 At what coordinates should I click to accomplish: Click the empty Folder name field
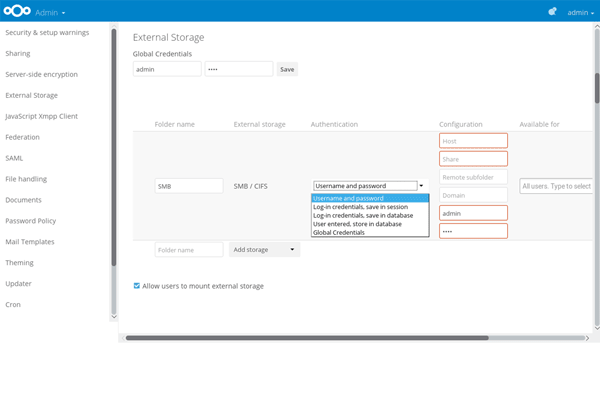click(x=189, y=249)
